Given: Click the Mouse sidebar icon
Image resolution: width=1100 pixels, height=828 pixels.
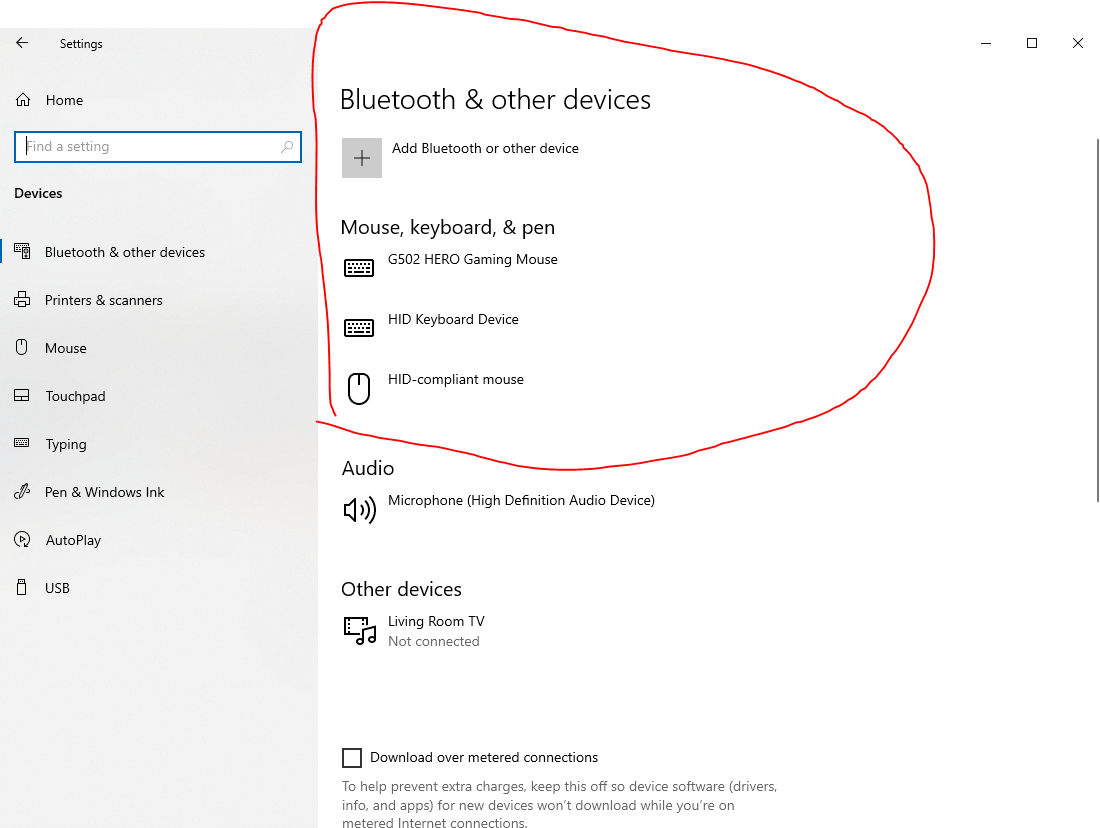Looking at the screenshot, I should 22,347.
